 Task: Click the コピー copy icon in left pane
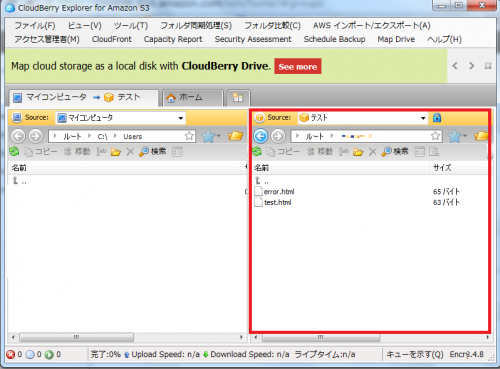(28, 152)
